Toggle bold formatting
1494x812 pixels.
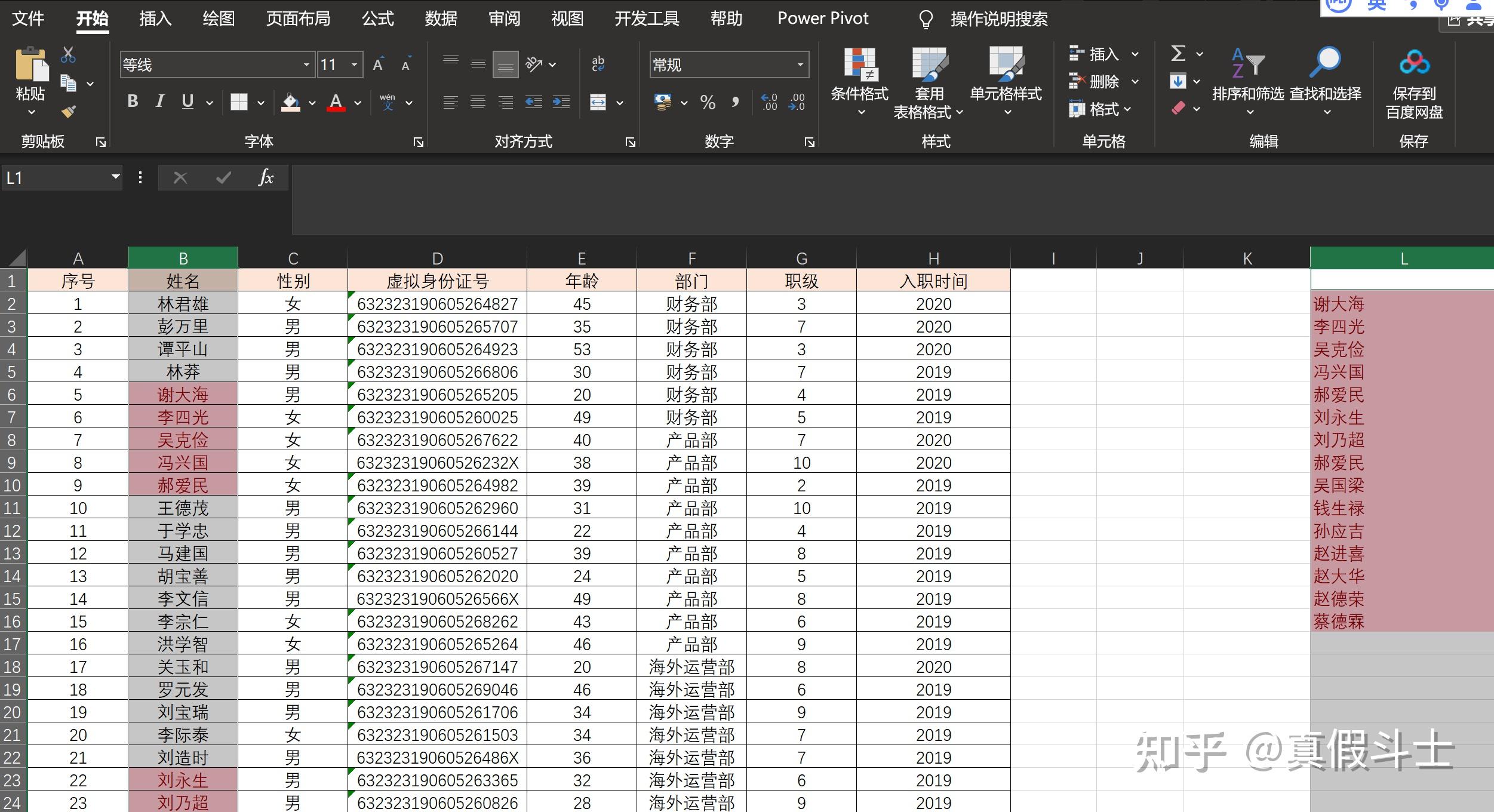coord(133,101)
